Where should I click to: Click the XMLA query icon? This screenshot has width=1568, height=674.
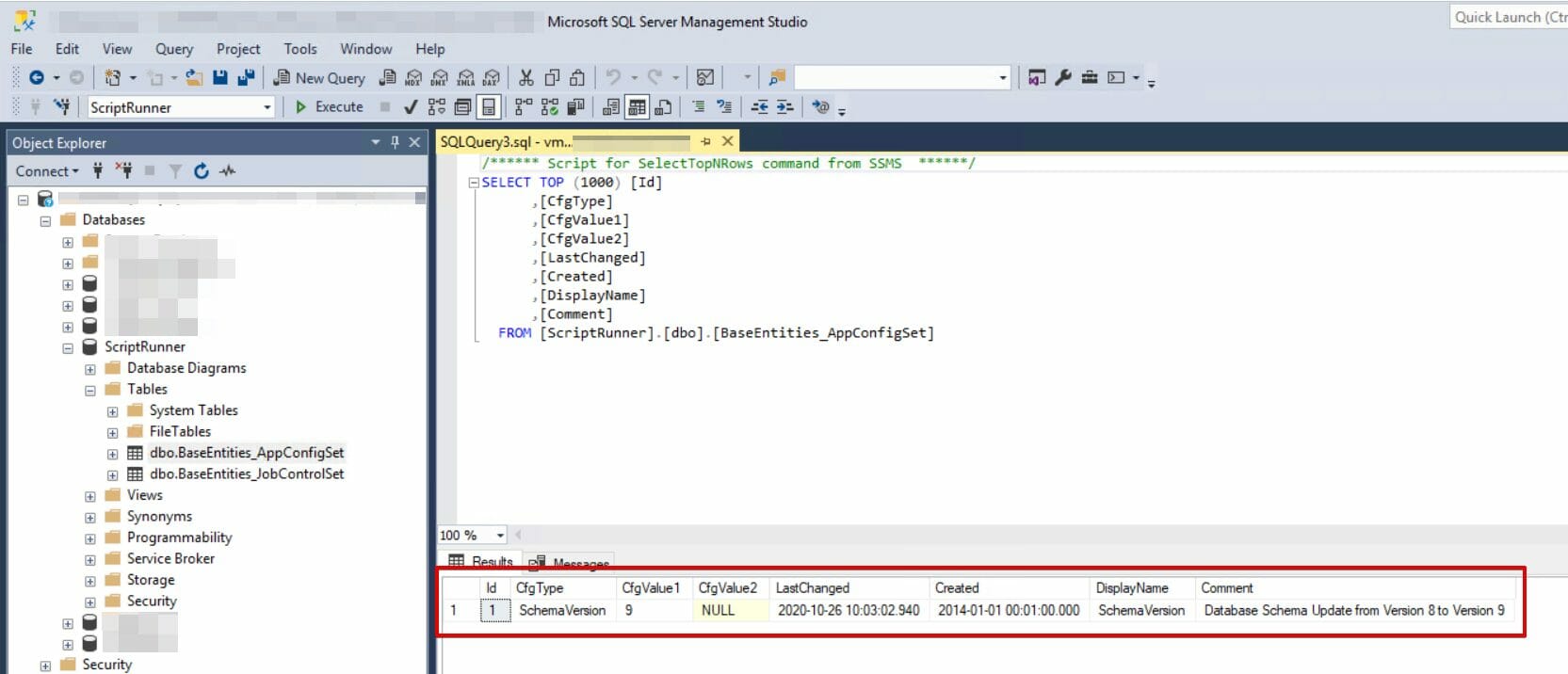point(465,78)
